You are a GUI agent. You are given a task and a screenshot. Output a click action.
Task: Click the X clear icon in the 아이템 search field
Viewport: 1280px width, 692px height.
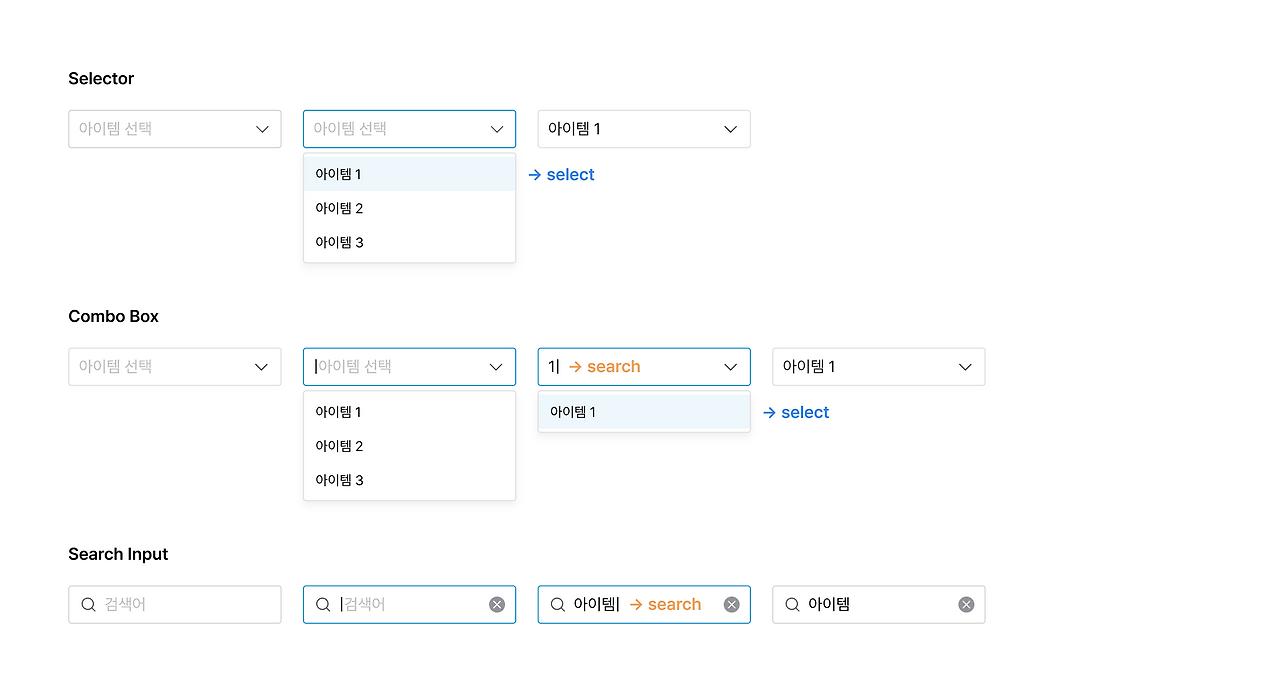pos(730,604)
